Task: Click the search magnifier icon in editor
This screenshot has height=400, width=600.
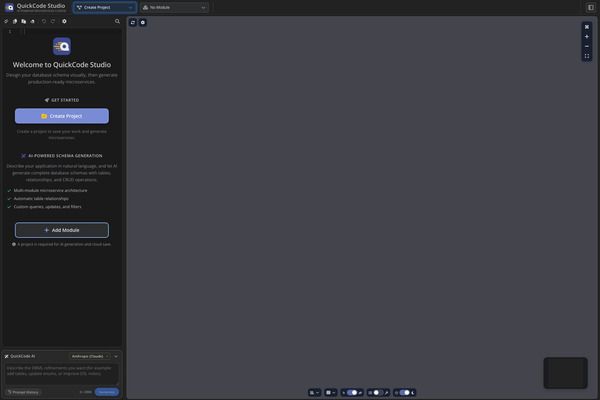Action: pyautogui.click(x=117, y=21)
